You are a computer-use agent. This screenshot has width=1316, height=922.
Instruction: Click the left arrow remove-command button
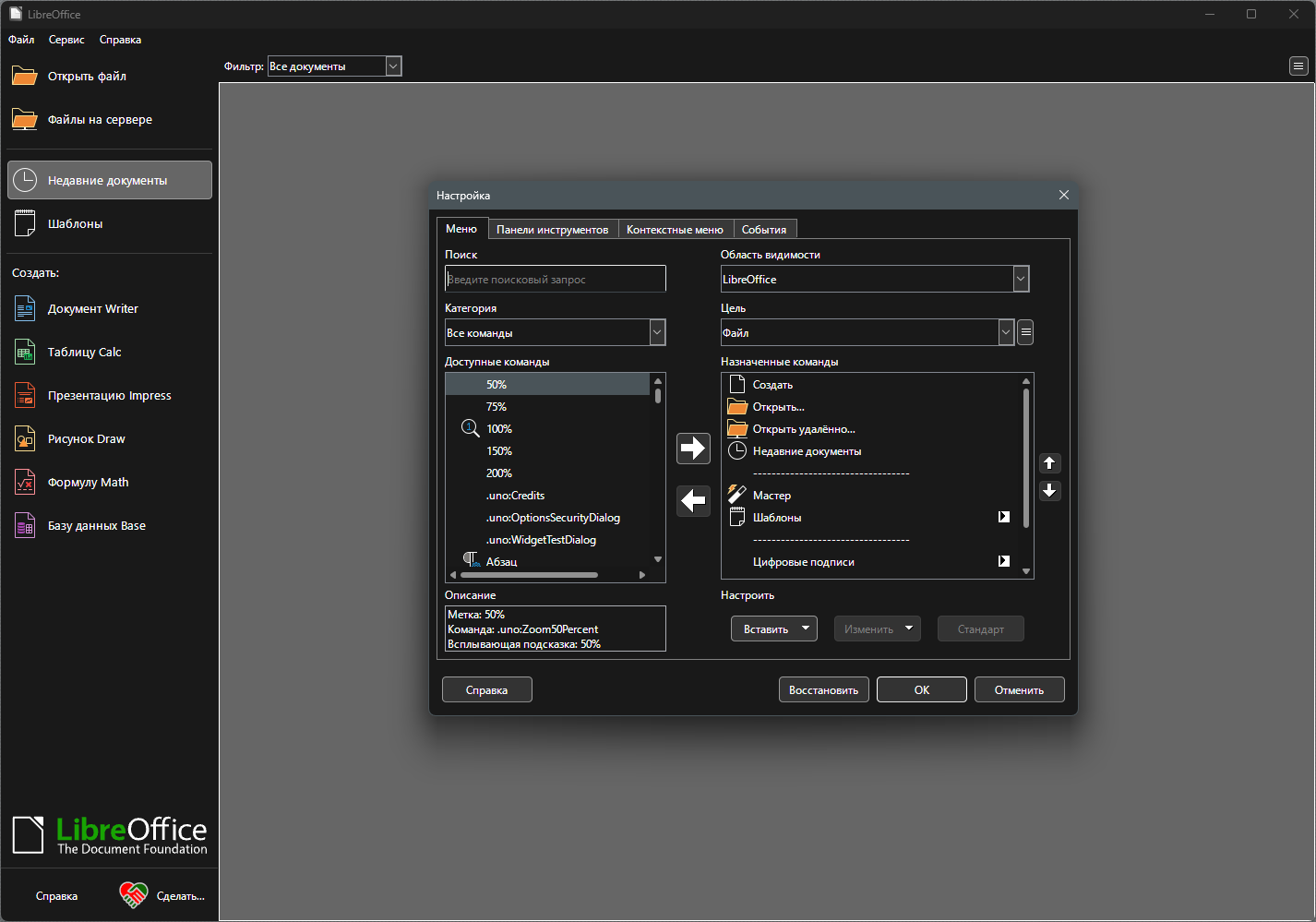693,500
